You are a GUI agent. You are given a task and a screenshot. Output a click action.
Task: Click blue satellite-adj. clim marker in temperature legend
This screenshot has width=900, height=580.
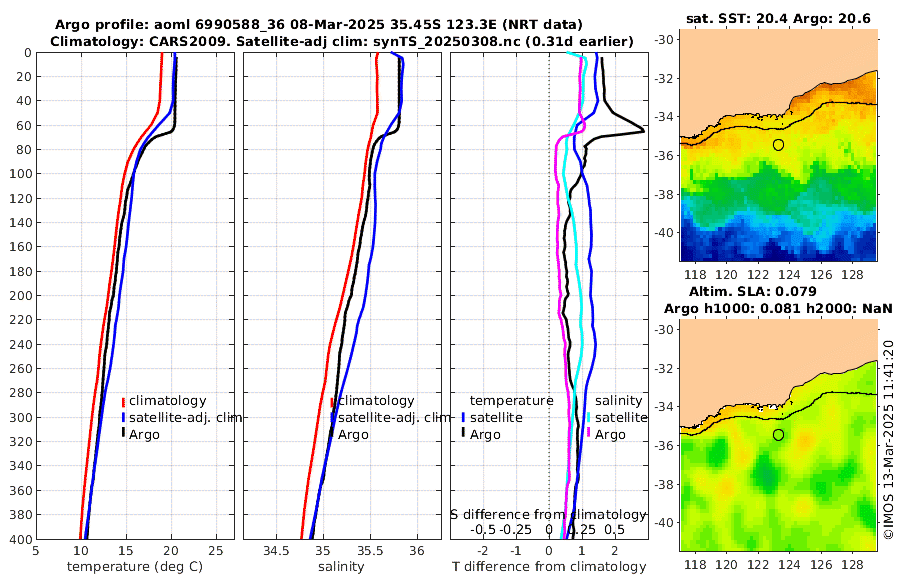pyautogui.click(x=123, y=417)
